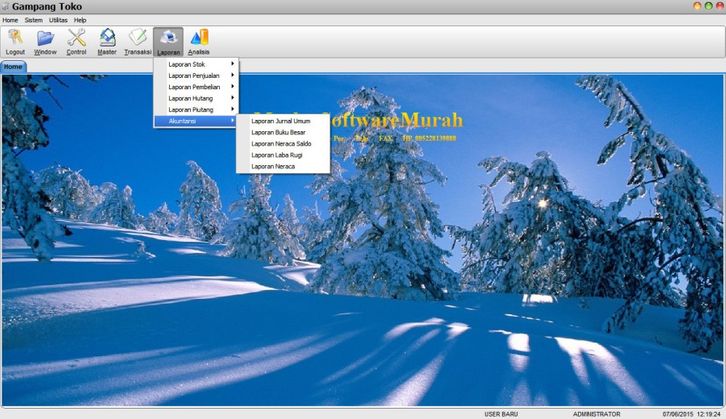726x419 pixels.
Task: Click the Transaksi toolbar icon
Action: (x=138, y=40)
